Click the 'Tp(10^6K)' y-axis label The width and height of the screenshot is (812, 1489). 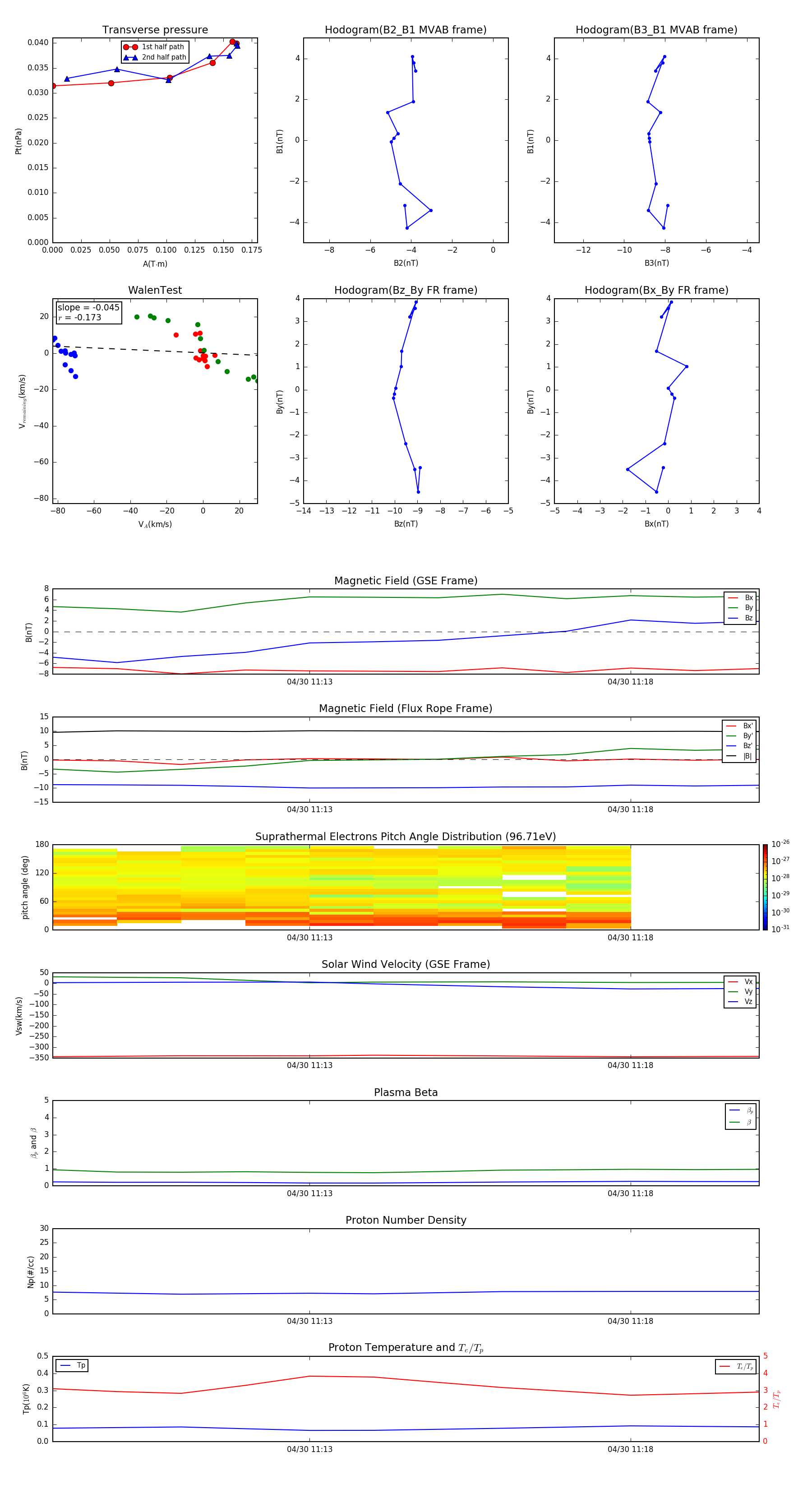click(x=26, y=1399)
